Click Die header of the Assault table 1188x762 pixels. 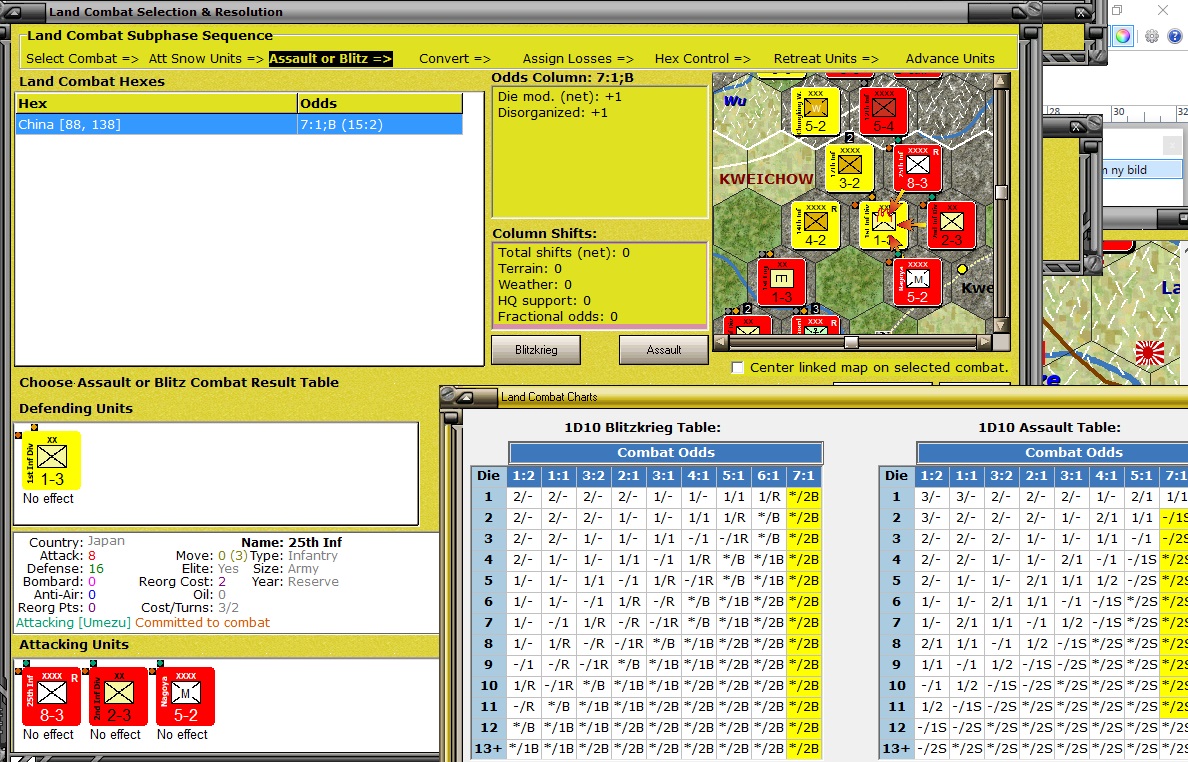tap(896, 476)
